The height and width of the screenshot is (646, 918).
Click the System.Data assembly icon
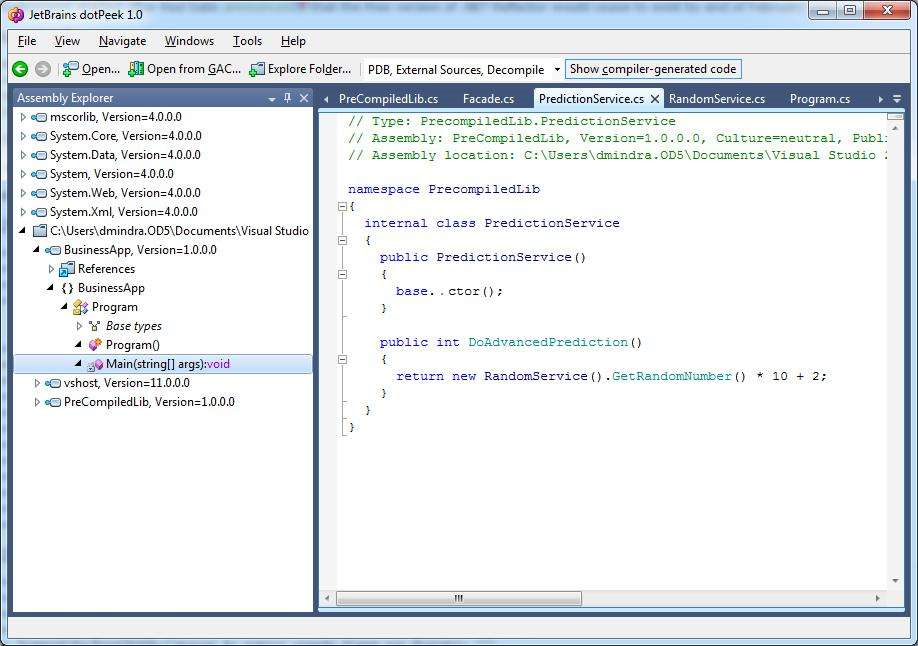tap(39, 155)
